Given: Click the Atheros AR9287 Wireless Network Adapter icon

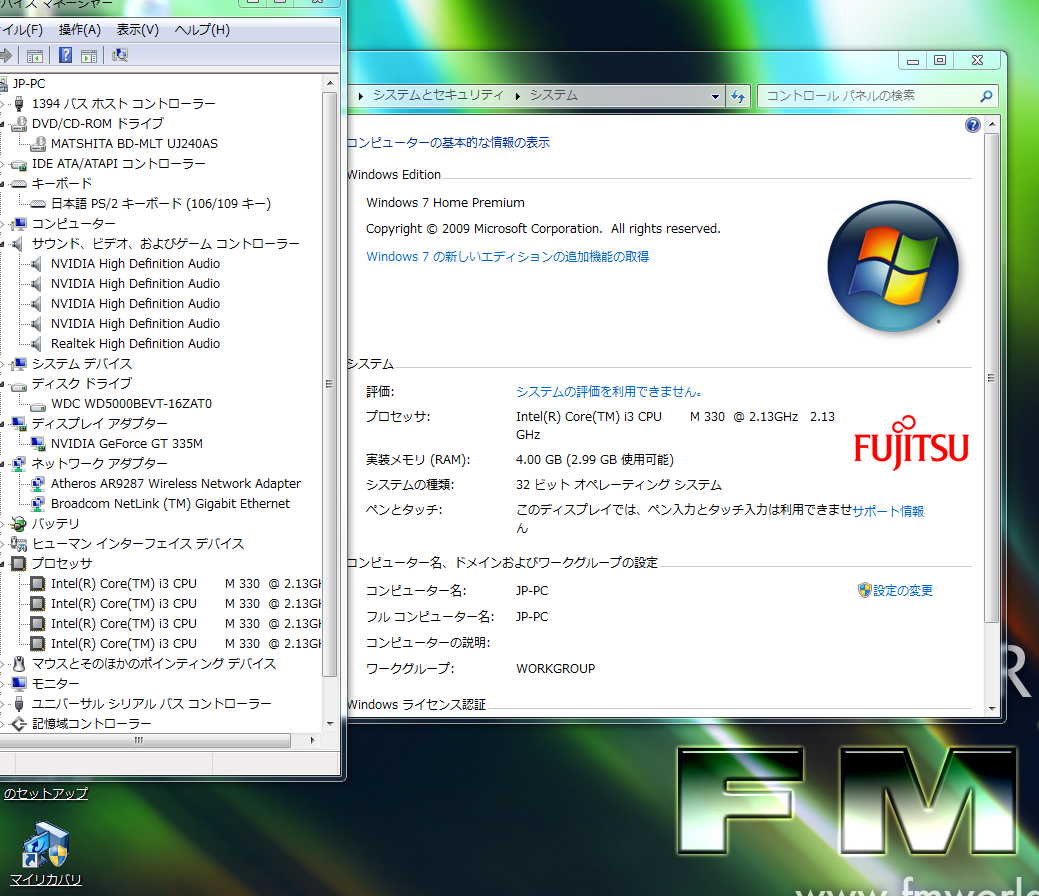Looking at the screenshot, I should tap(38, 484).
